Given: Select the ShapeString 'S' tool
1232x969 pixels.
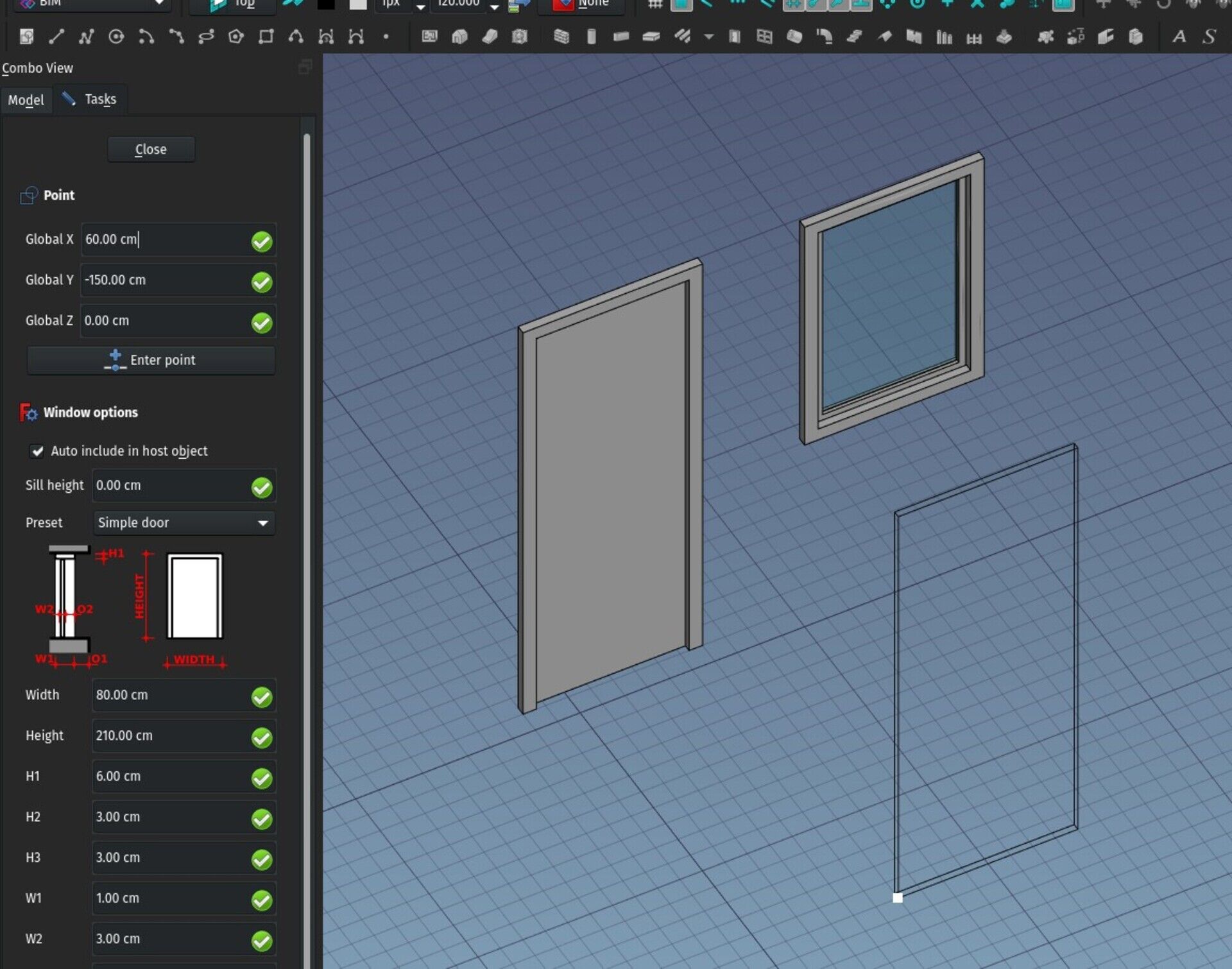Looking at the screenshot, I should [1209, 37].
